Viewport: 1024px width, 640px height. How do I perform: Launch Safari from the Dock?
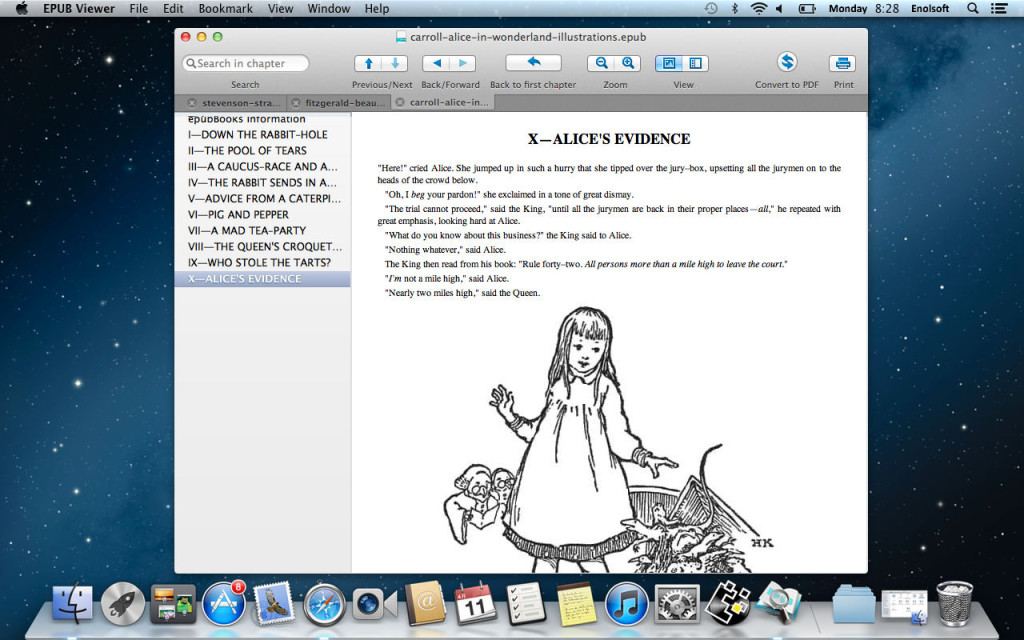[323, 603]
